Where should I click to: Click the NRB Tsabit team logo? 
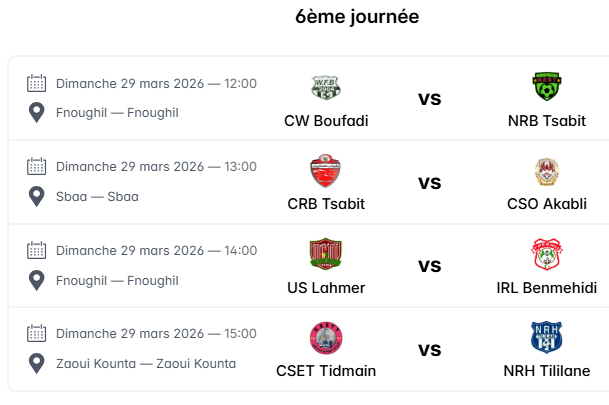547,88
